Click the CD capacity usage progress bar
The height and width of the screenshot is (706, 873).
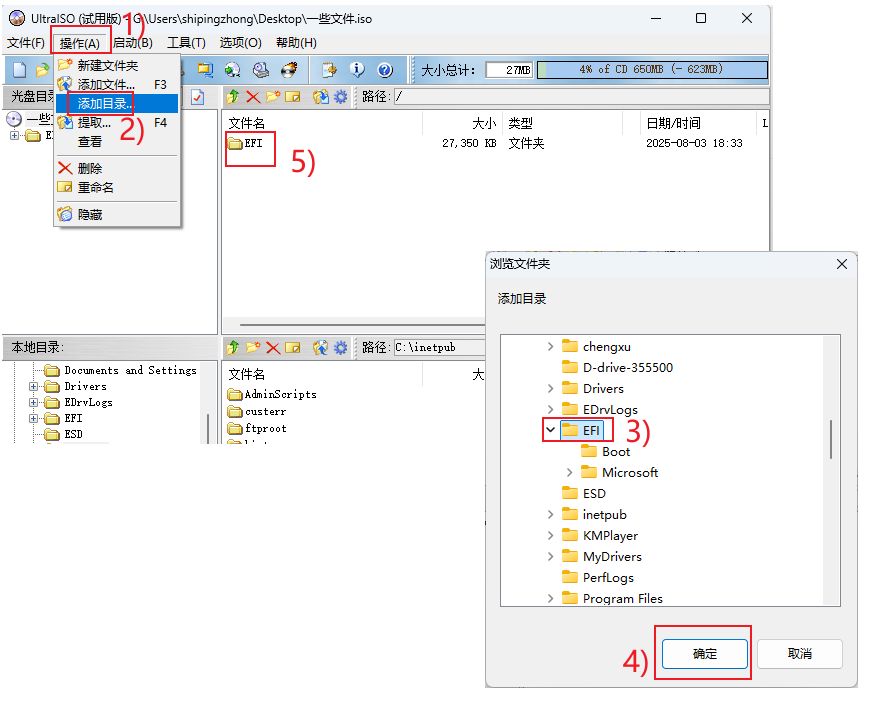coord(652,70)
